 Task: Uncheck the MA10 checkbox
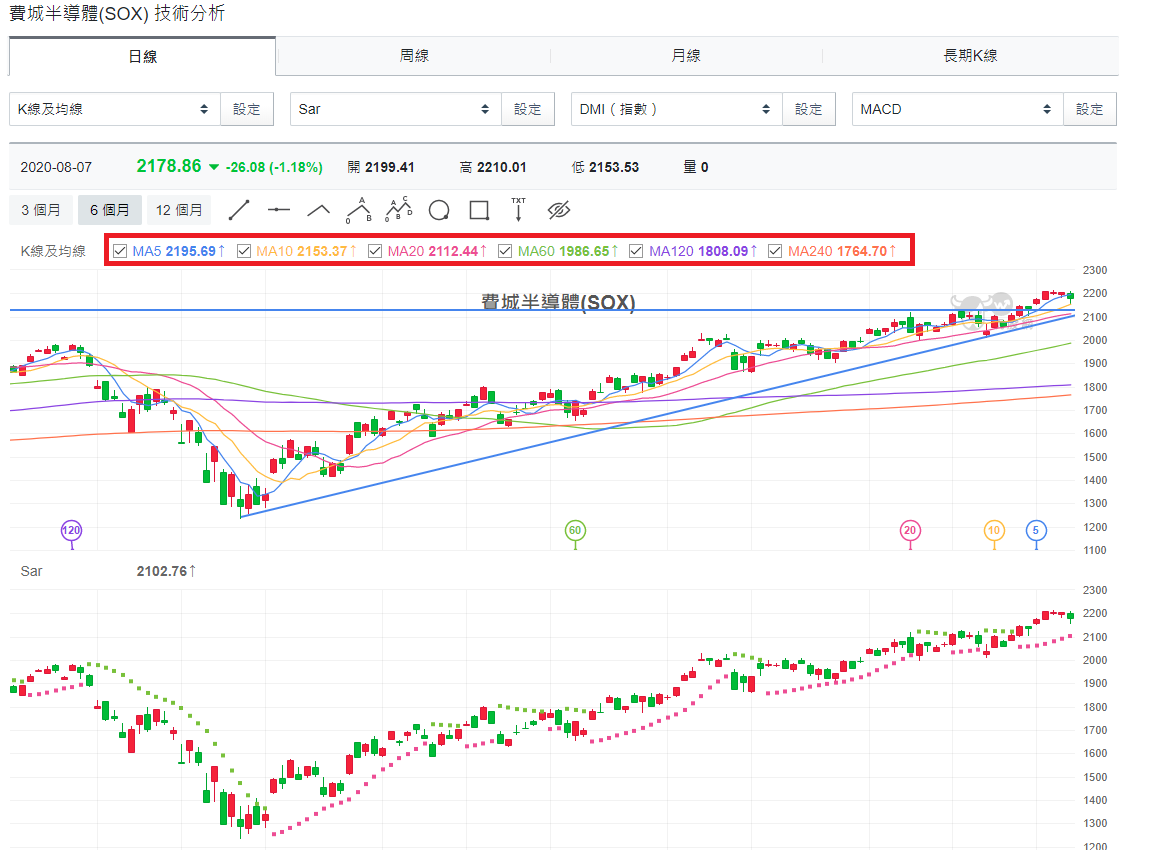[243, 251]
